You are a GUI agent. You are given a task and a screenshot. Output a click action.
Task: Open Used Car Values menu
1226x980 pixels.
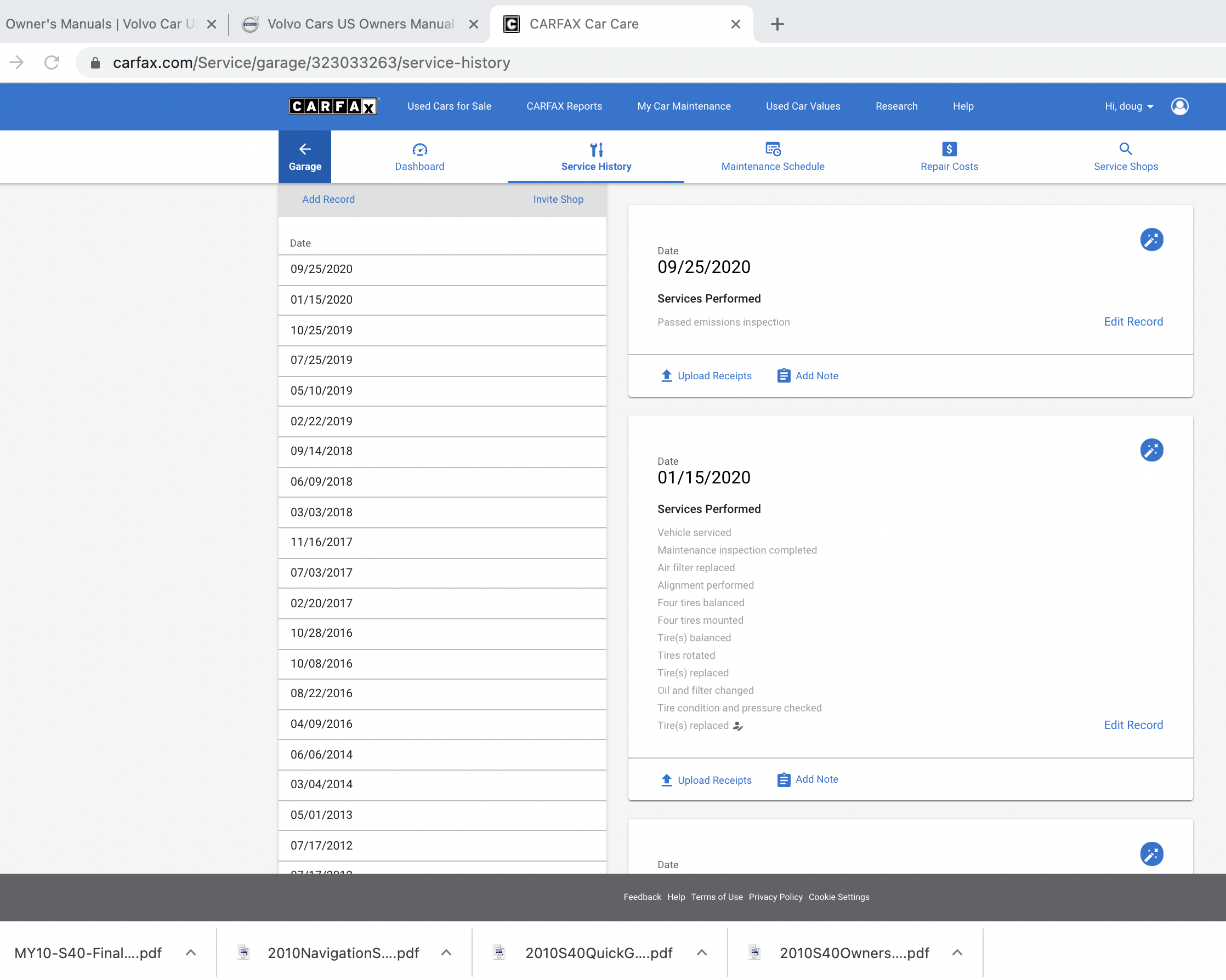tap(802, 106)
